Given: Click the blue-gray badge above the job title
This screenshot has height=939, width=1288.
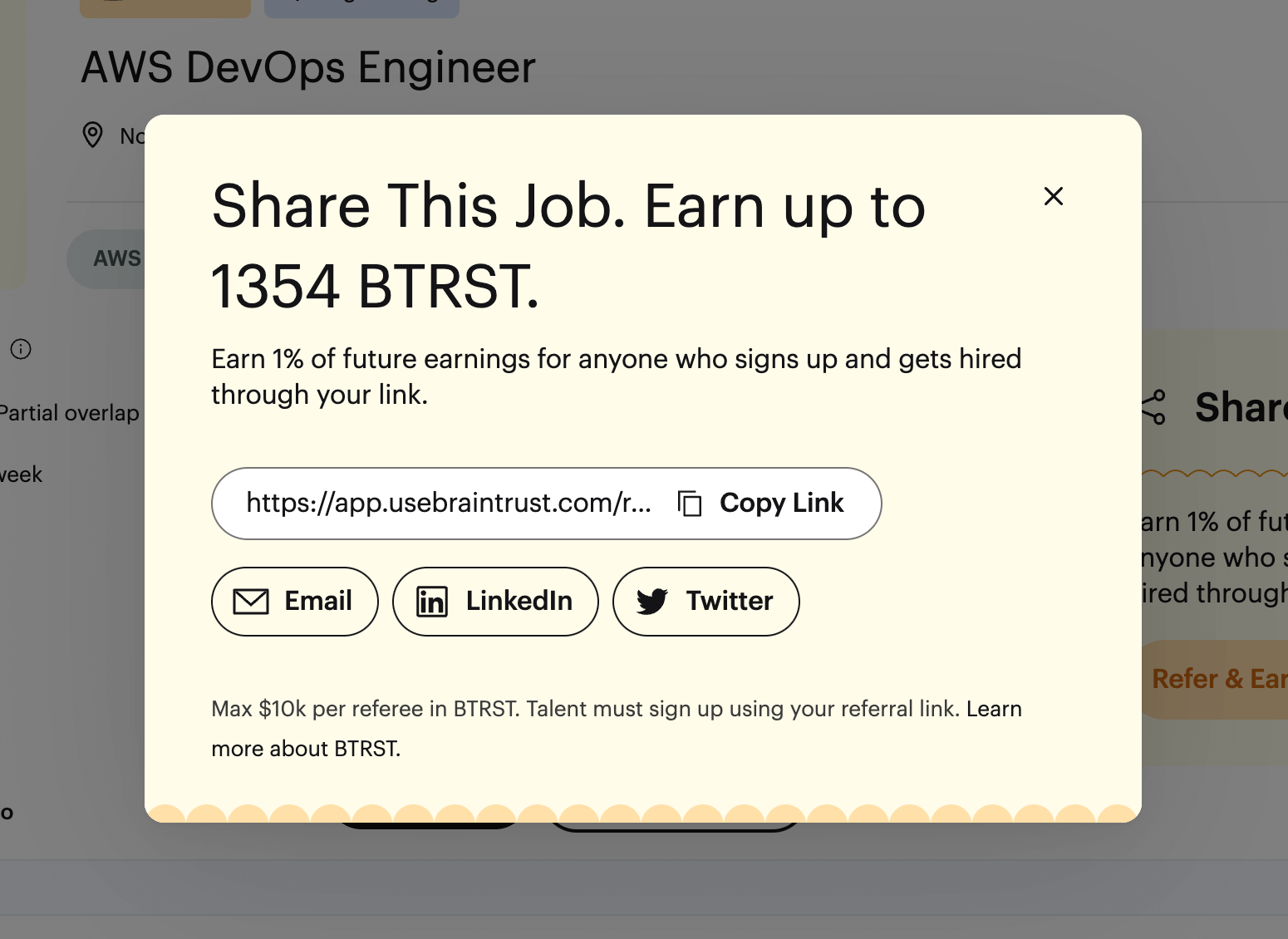Looking at the screenshot, I should click(x=361, y=8).
